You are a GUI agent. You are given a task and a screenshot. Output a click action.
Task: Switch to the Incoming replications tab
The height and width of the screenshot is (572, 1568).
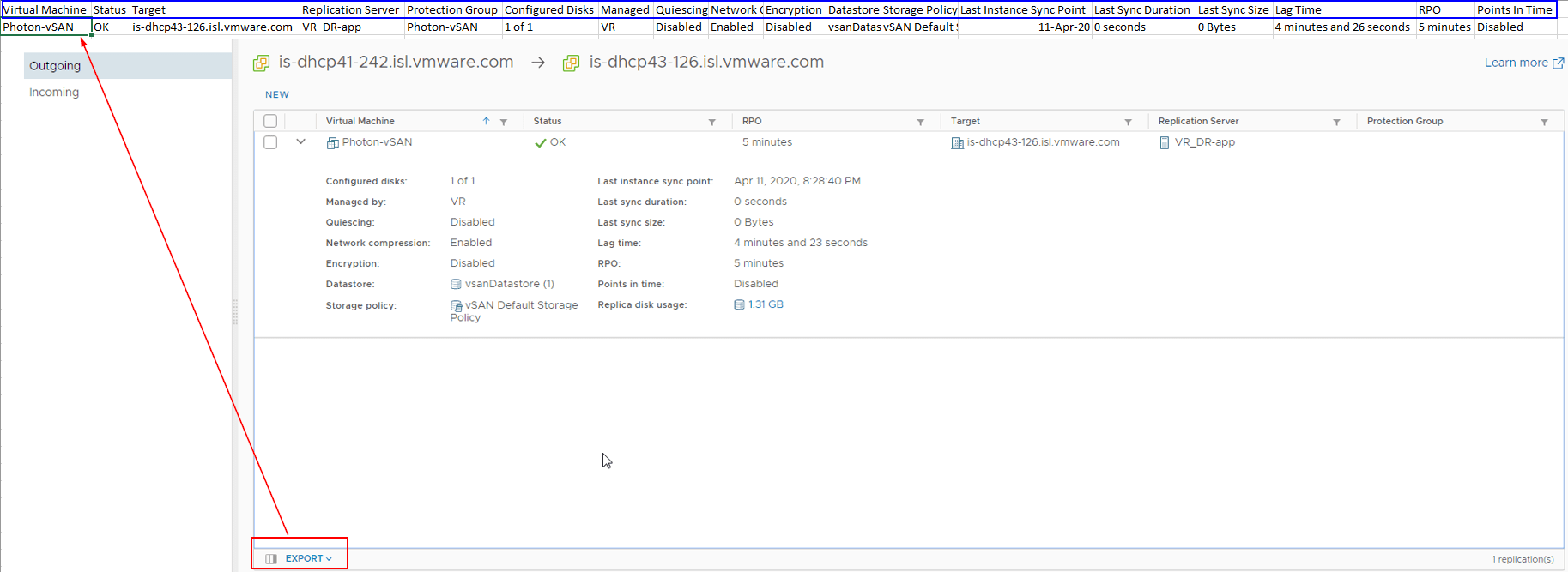coord(54,93)
